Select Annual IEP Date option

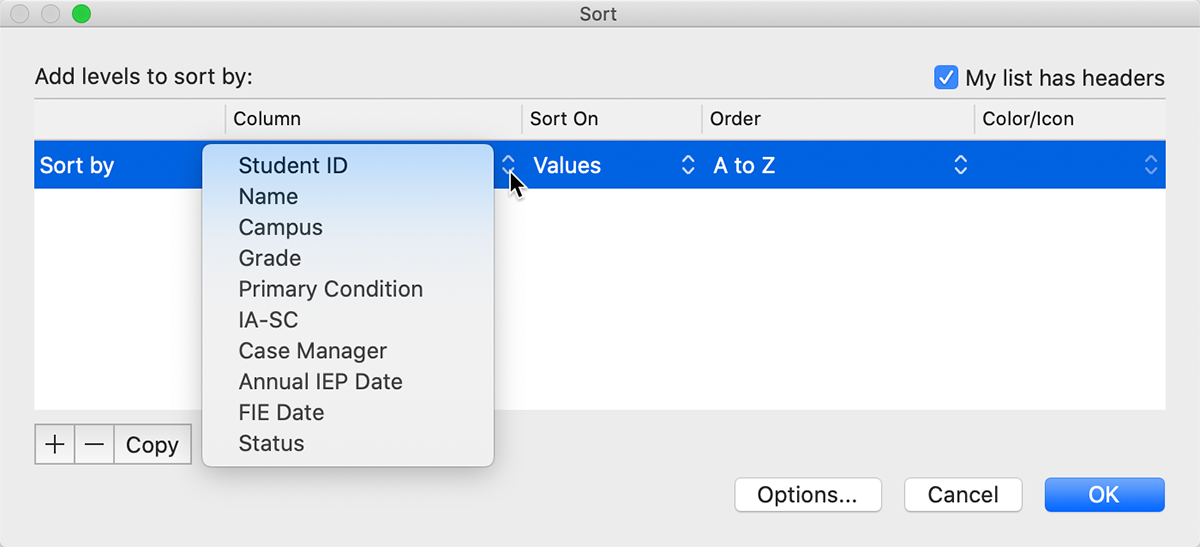tap(320, 382)
